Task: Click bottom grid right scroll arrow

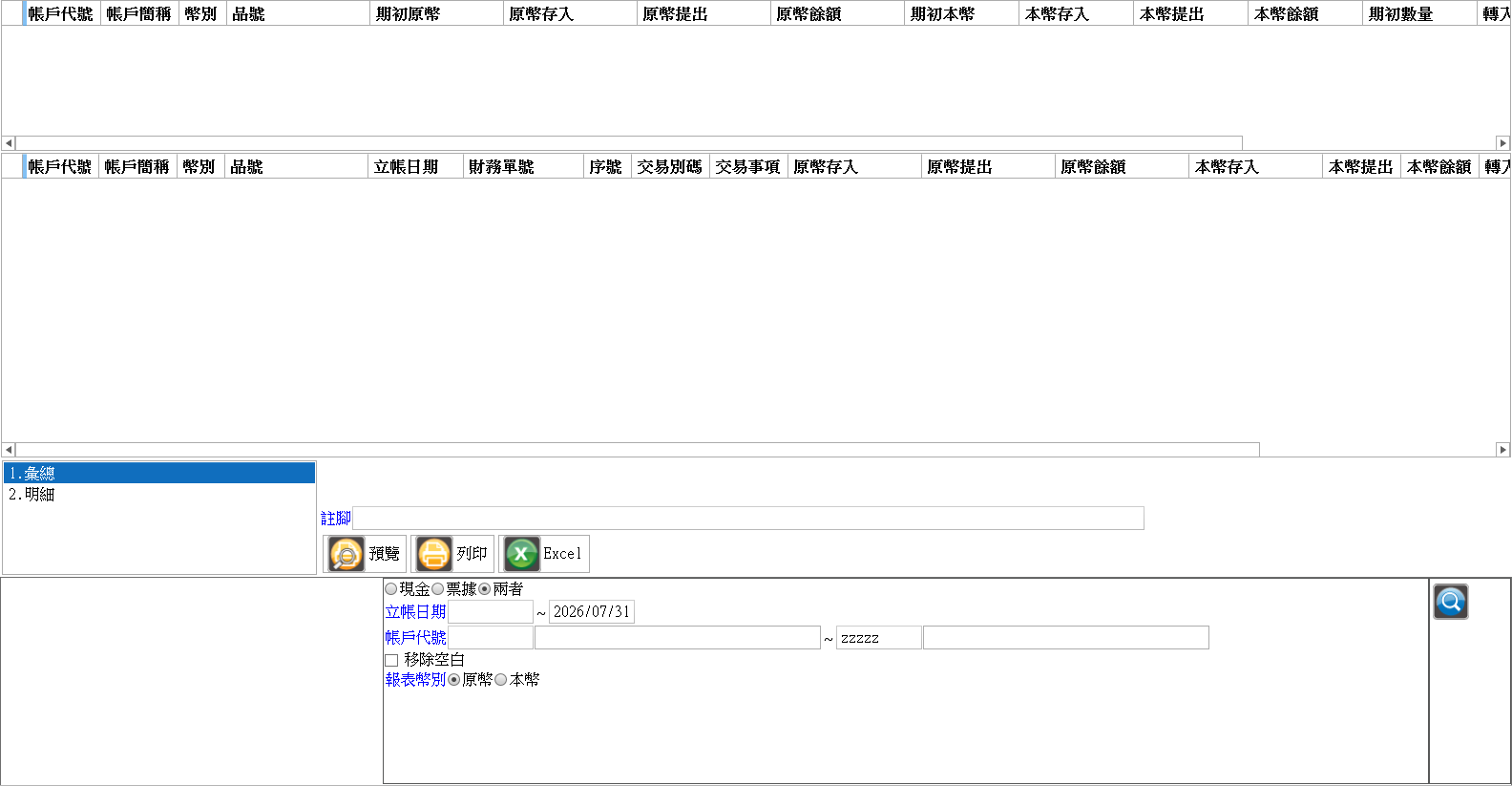Action: pyautogui.click(x=1502, y=450)
